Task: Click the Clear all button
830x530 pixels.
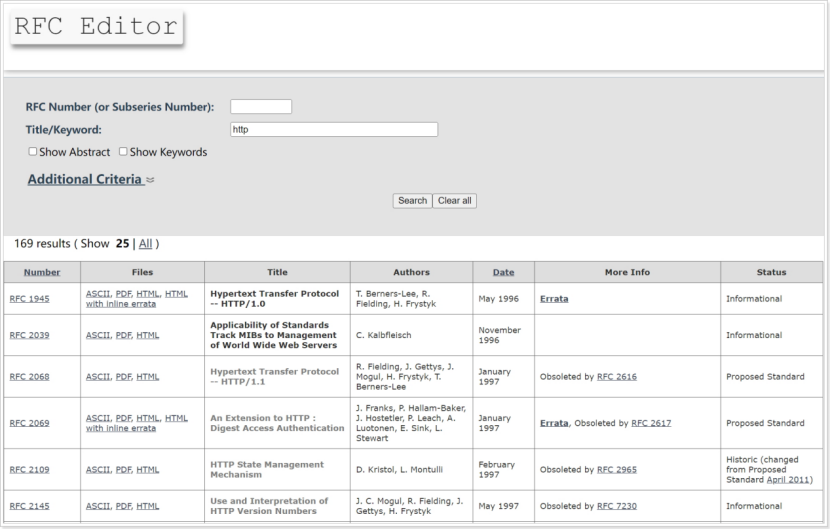Action: coord(454,201)
